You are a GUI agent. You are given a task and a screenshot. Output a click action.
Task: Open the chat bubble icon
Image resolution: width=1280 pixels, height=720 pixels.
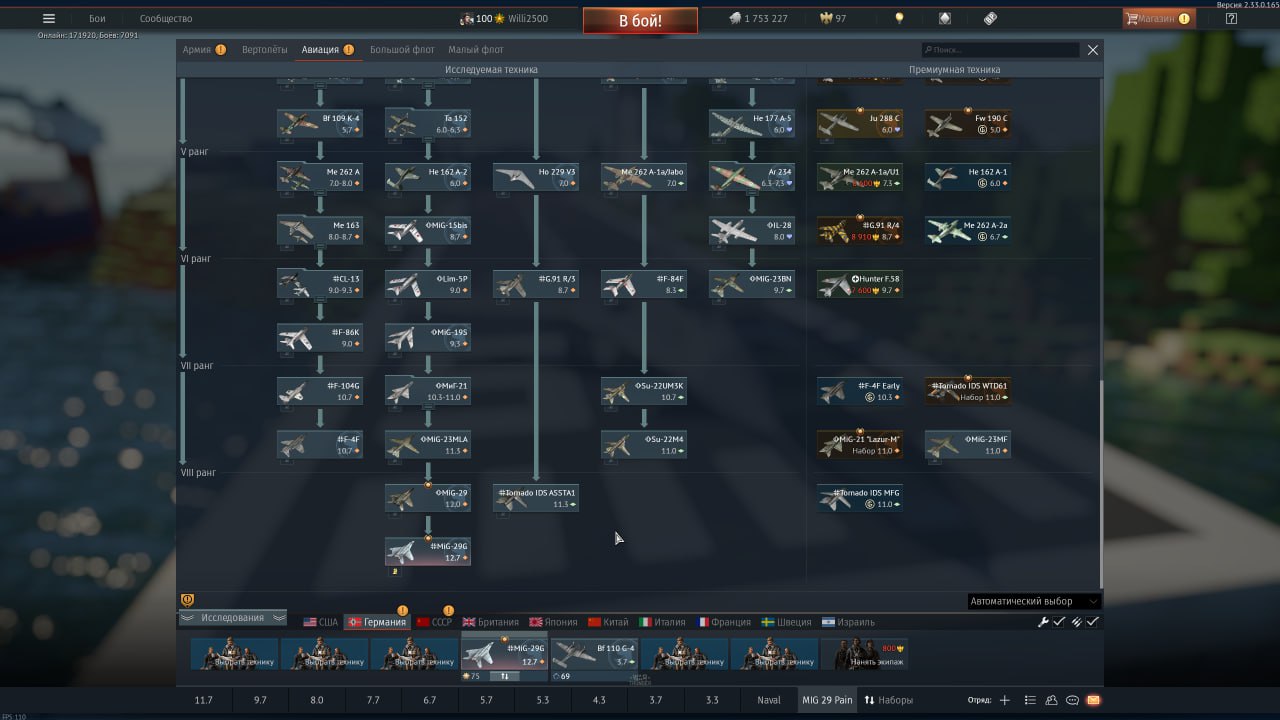tap(1072, 700)
